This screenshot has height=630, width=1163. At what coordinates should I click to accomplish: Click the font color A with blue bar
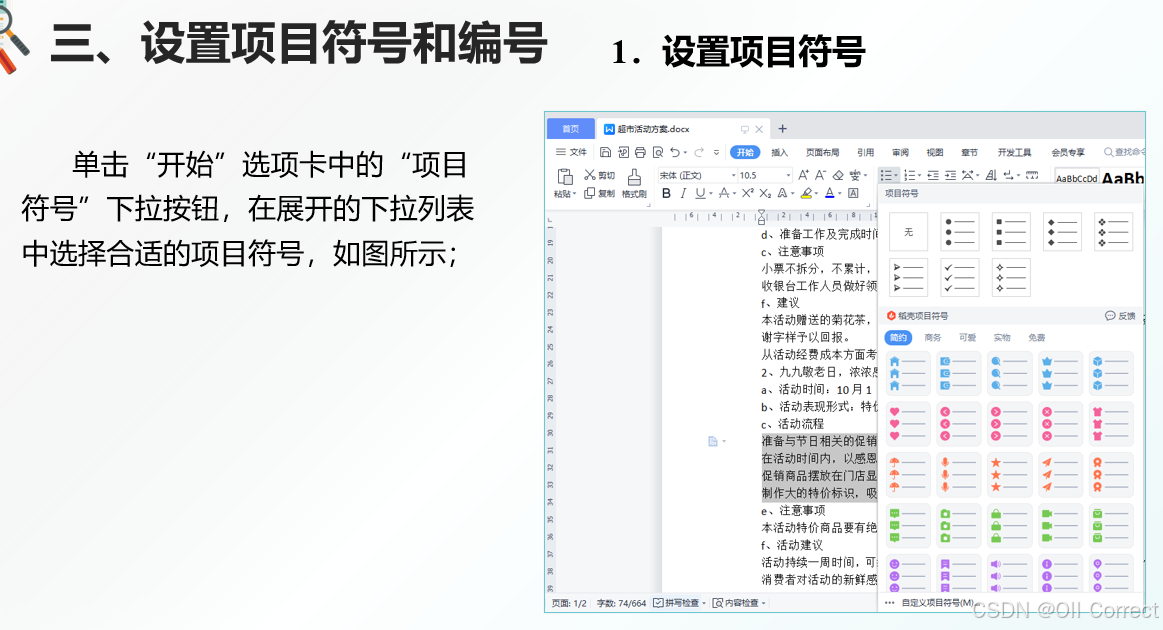pos(829,193)
